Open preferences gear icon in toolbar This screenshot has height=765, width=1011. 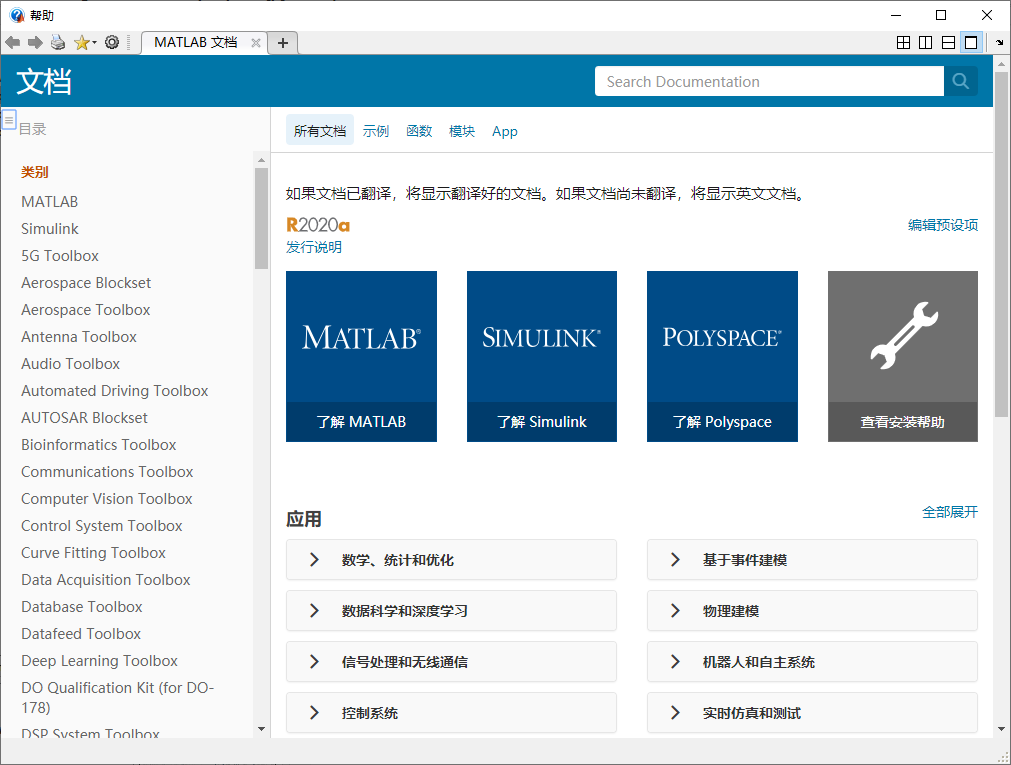tap(112, 43)
